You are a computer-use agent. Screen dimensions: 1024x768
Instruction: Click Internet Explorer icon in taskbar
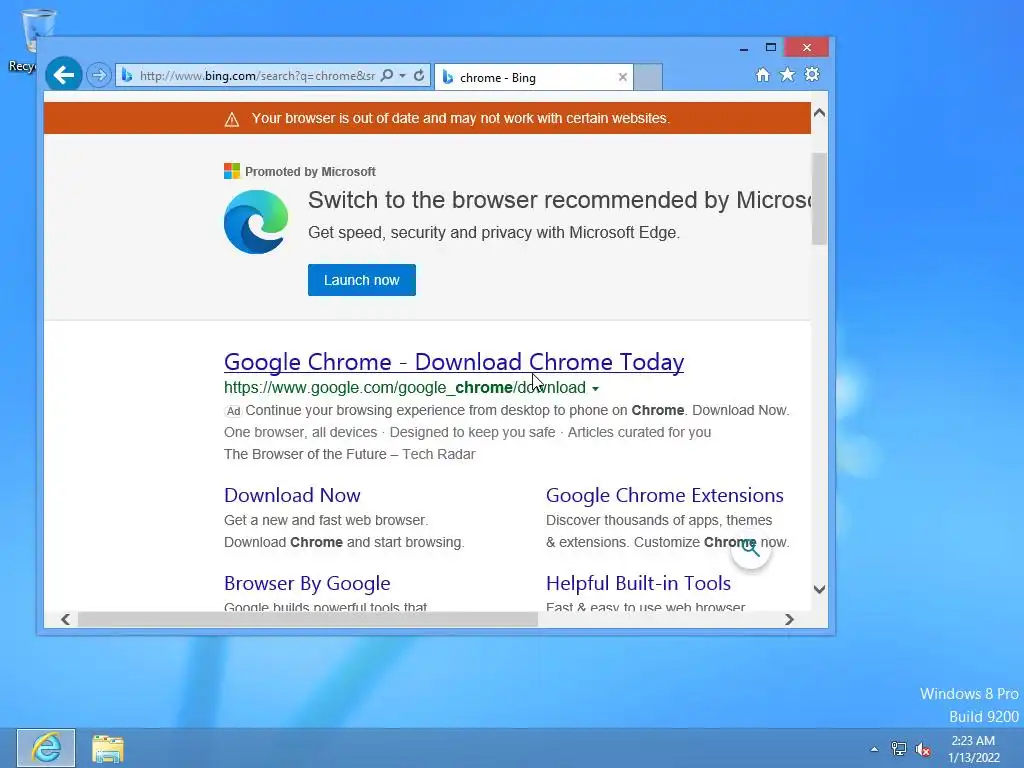point(46,748)
